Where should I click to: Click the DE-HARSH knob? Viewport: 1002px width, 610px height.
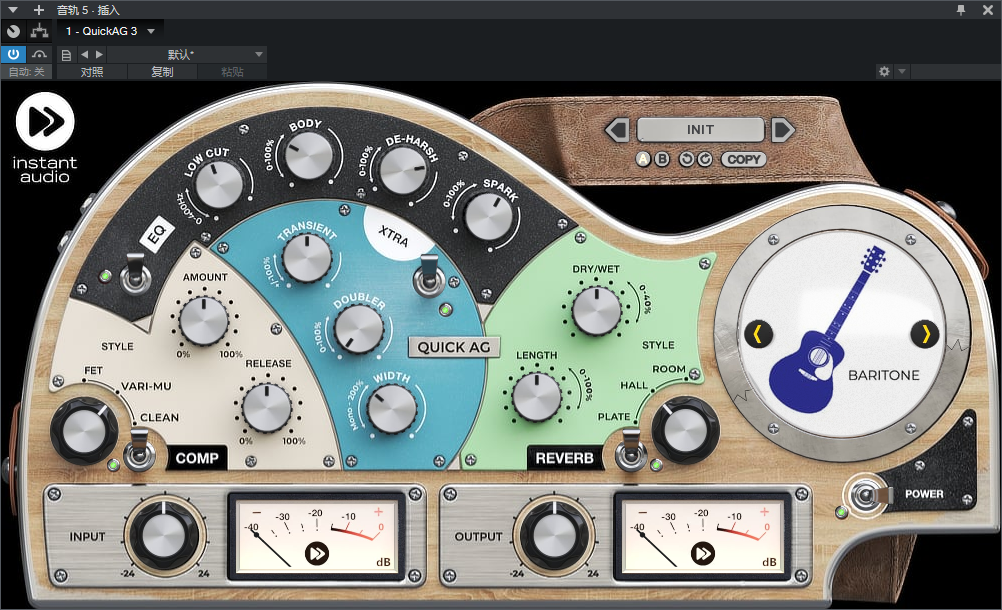coord(402,171)
